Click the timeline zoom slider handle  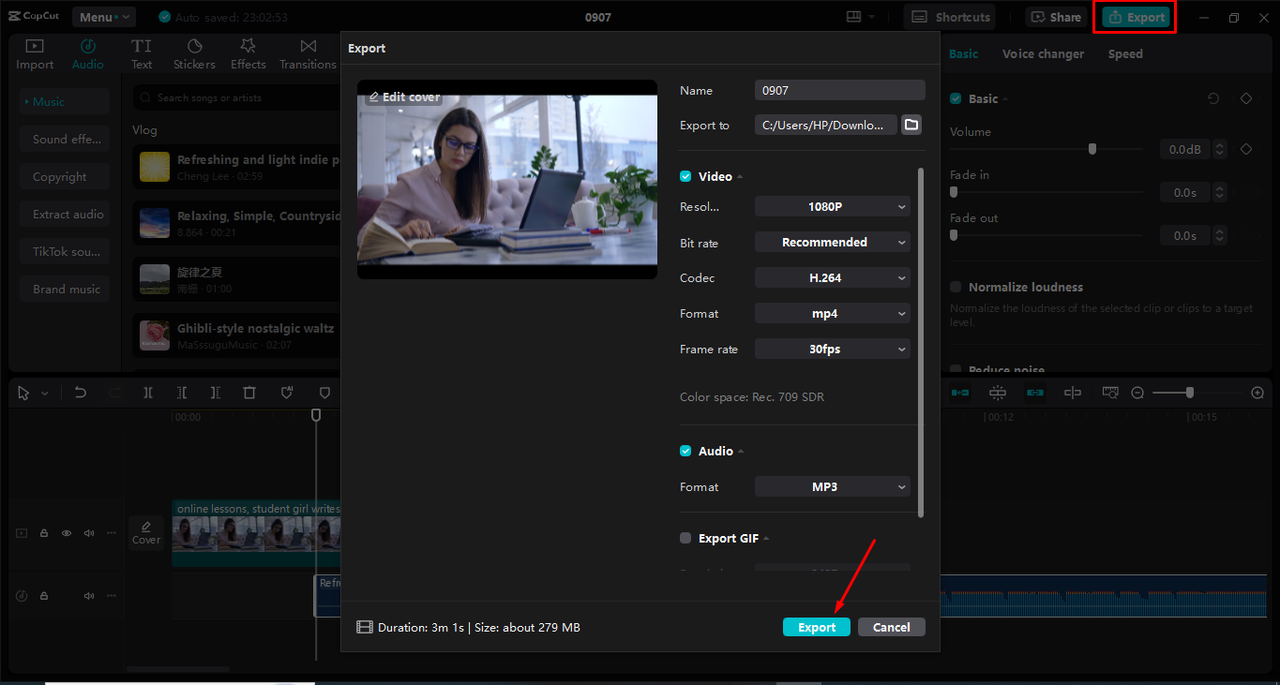pos(1189,393)
